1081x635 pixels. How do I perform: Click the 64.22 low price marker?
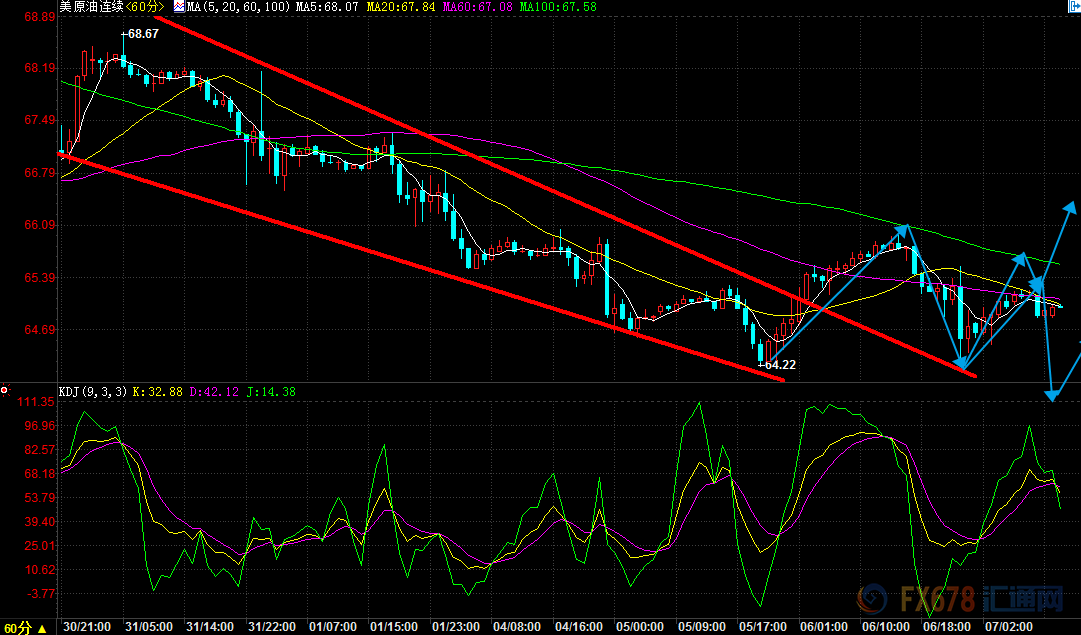tap(778, 365)
